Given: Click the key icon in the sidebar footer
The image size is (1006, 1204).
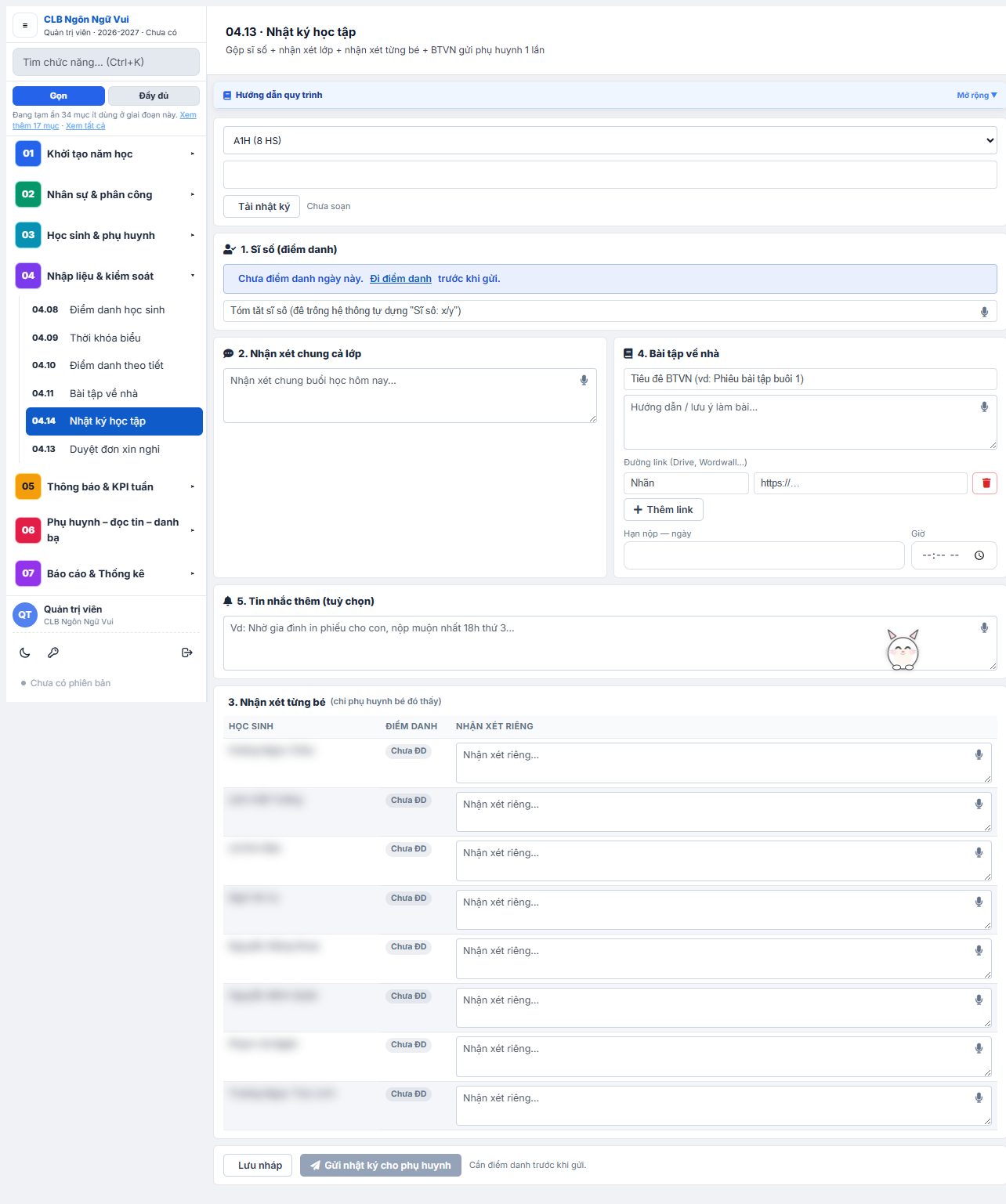Looking at the screenshot, I should tap(53, 653).
